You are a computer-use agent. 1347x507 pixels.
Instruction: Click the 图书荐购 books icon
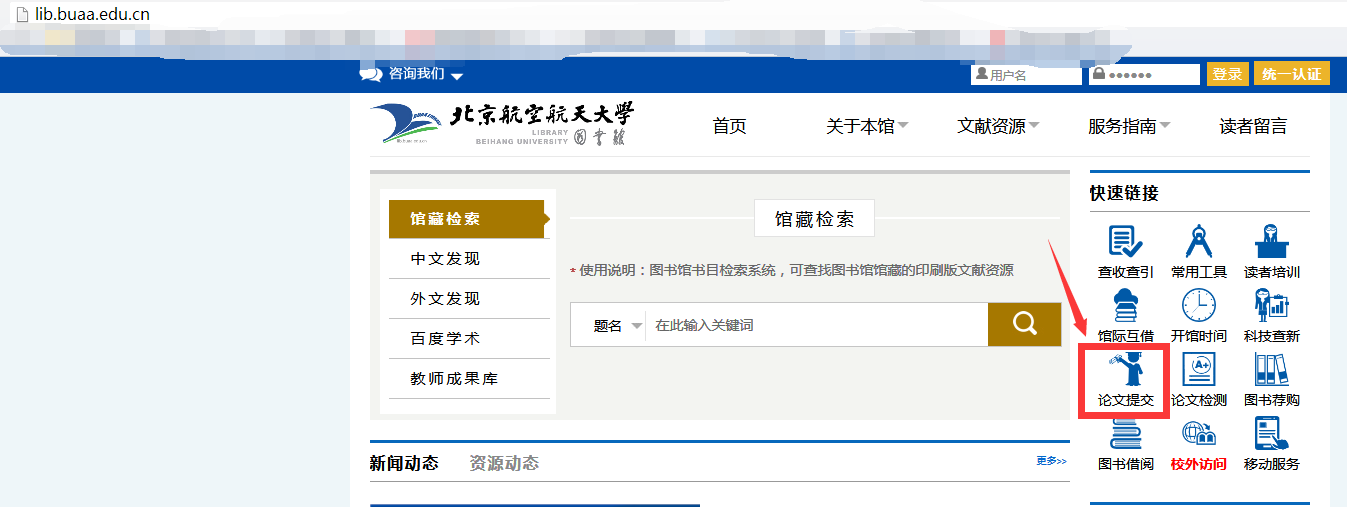(x=1271, y=370)
